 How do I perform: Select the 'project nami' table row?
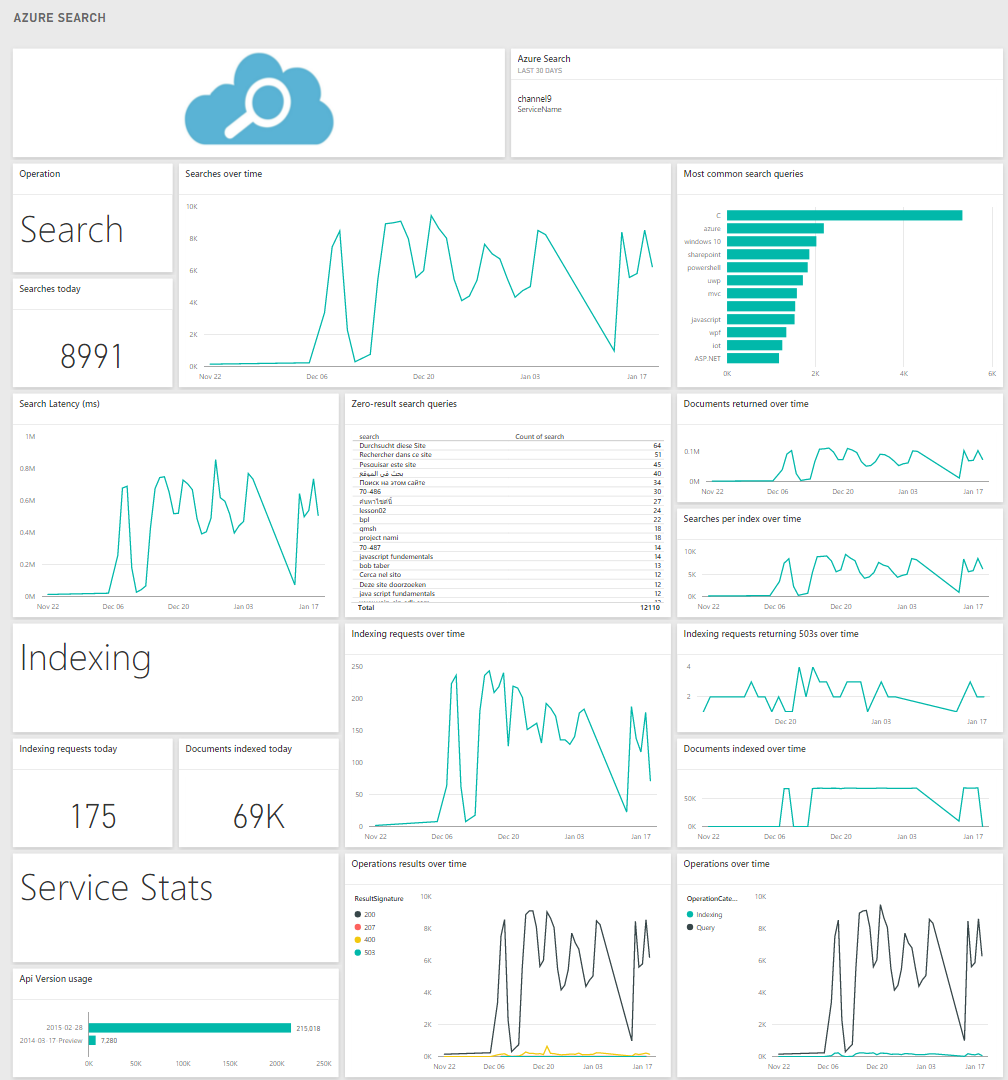click(510, 538)
